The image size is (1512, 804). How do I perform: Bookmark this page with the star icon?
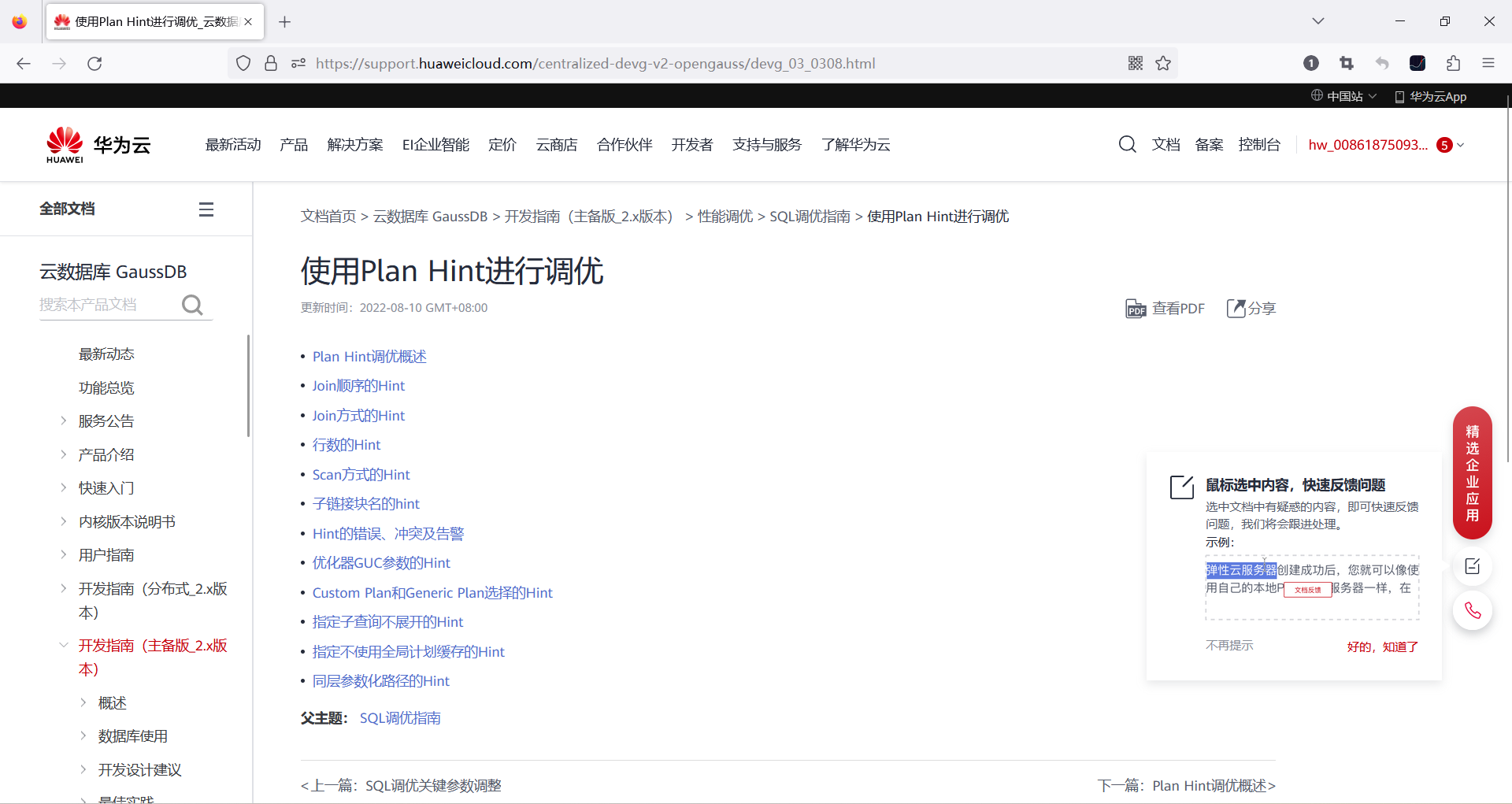click(1164, 63)
